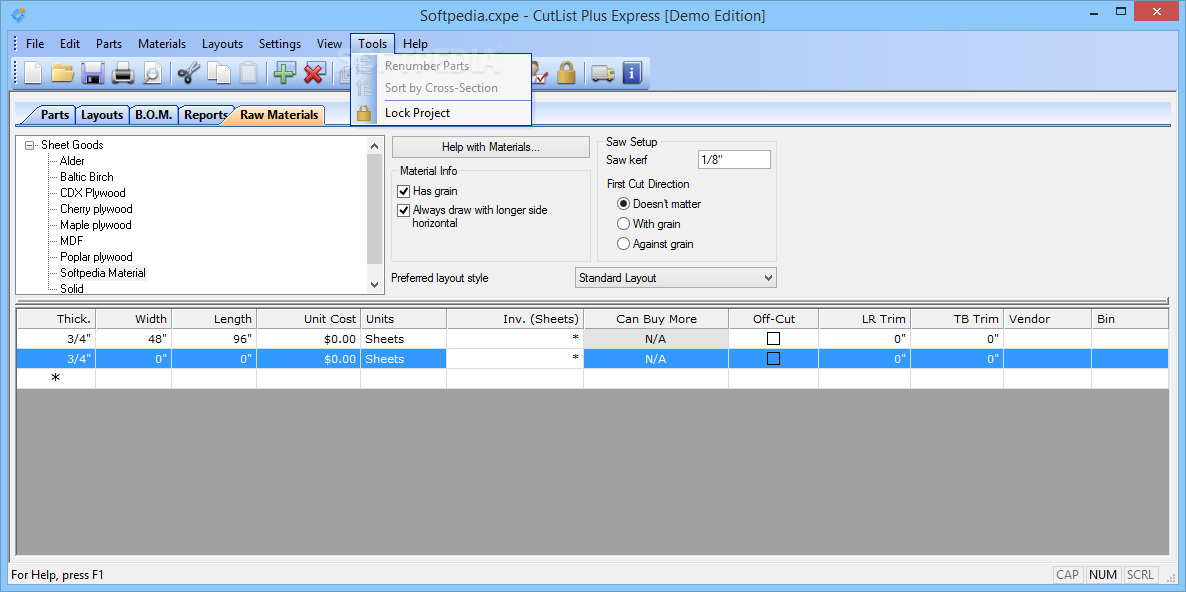Close the open Tools menu
Image resolution: width=1186 pixels, height=592 pixels.
(372, 44)
